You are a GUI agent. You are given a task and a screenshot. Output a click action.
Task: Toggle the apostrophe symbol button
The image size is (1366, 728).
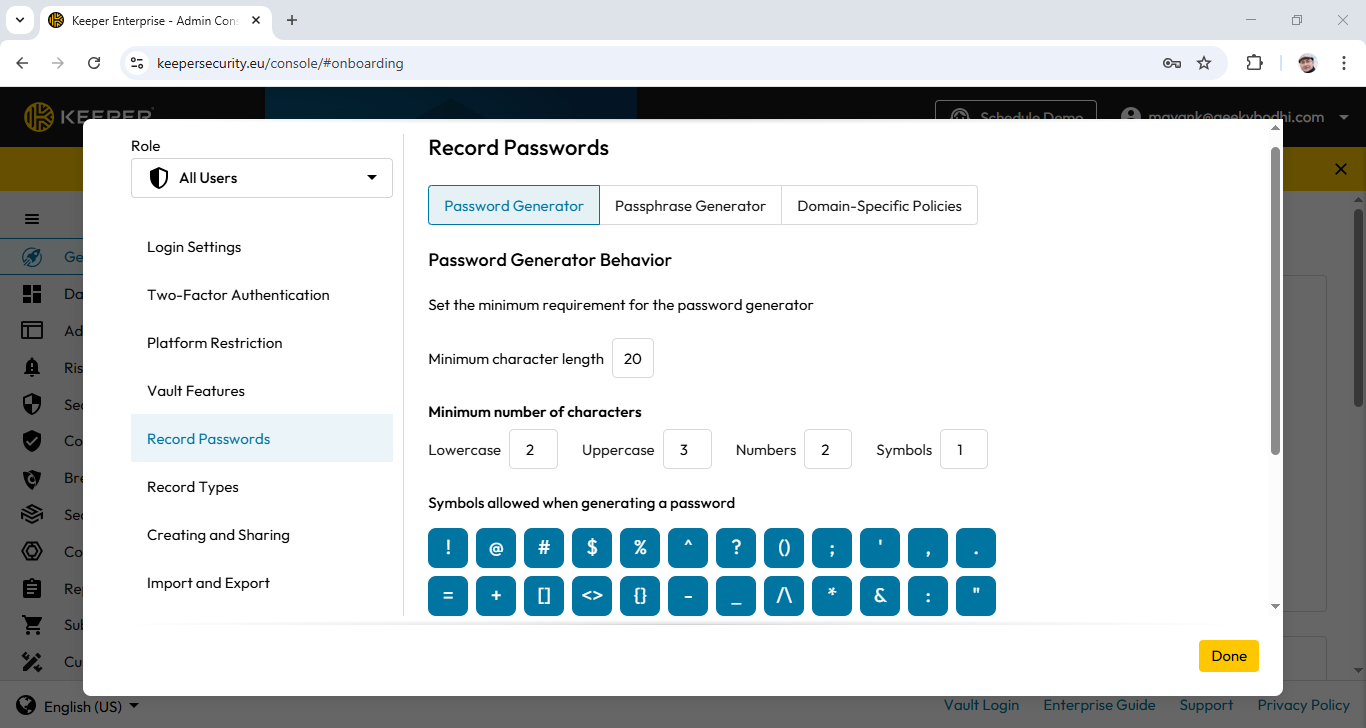[880, 548]
